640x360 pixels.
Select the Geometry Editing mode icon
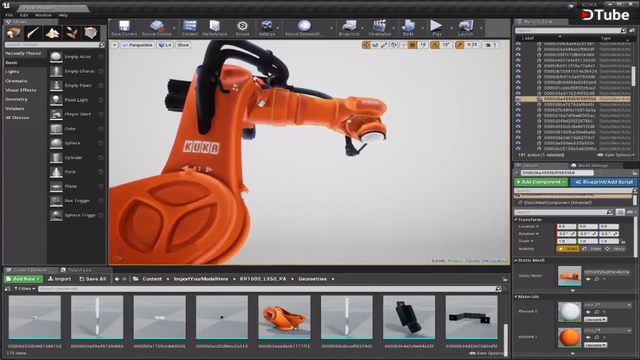[x=91, y=33]
